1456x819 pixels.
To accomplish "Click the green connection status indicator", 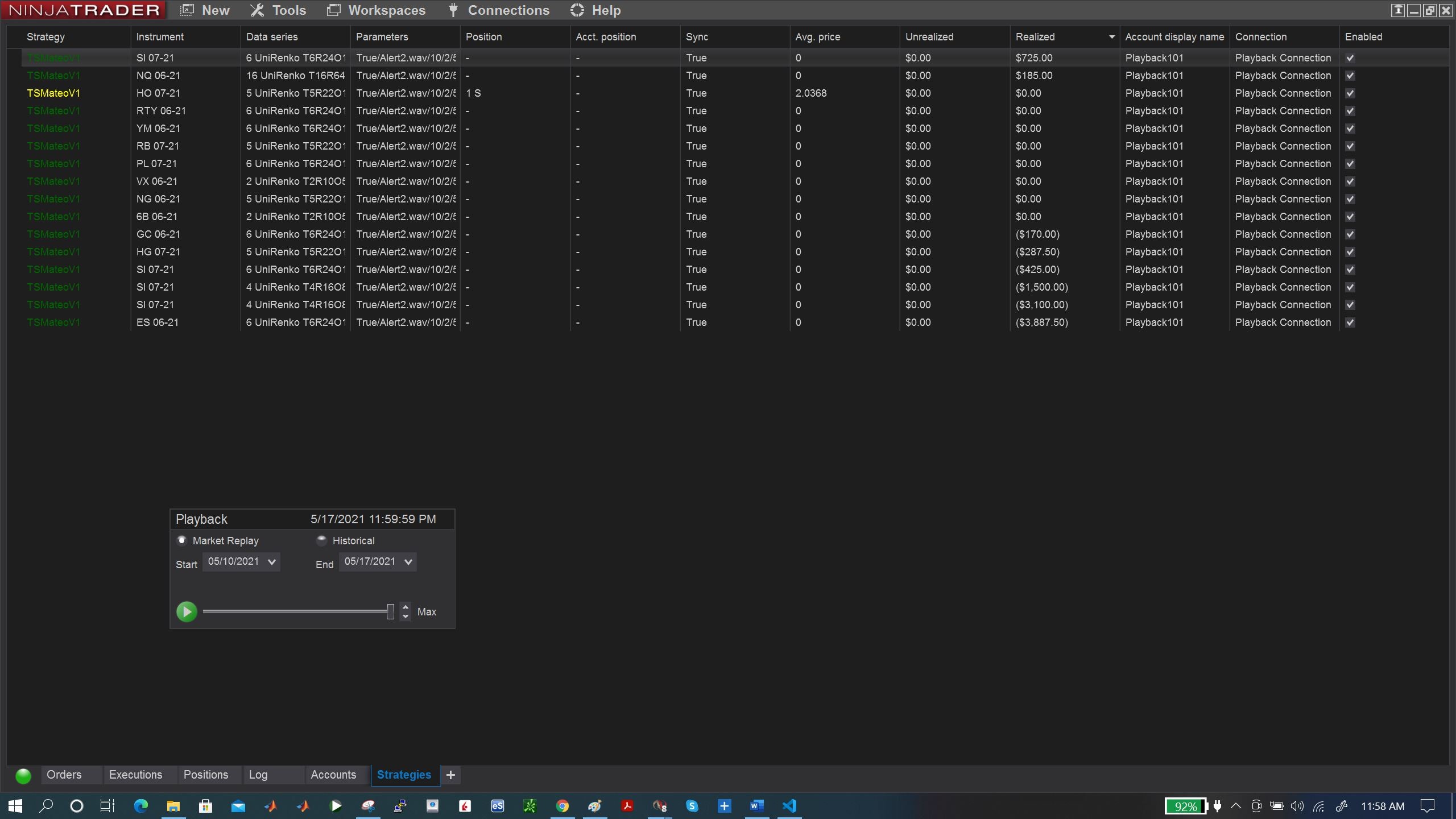I will pyautogui.click(x=23, y=776).
